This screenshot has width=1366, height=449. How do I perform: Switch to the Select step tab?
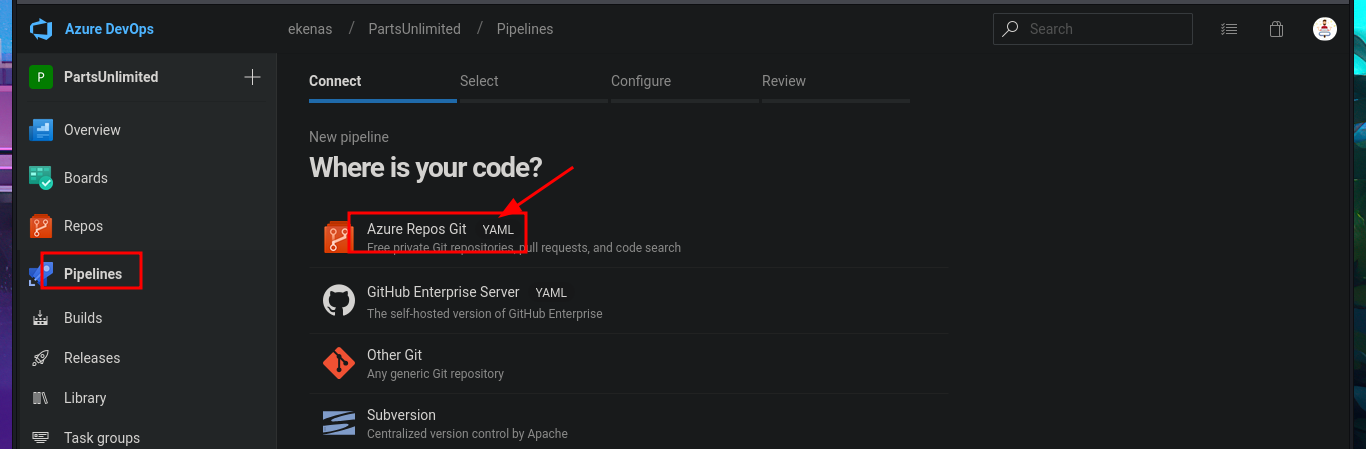[479, 81]
